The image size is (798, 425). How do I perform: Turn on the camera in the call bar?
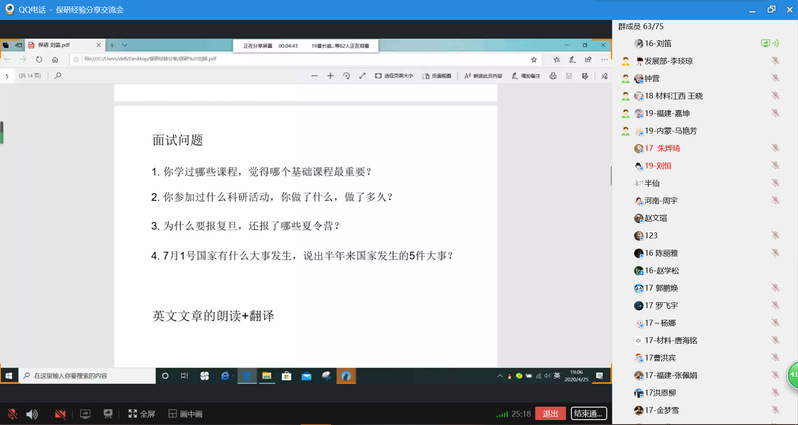click(x=60, y=414)
